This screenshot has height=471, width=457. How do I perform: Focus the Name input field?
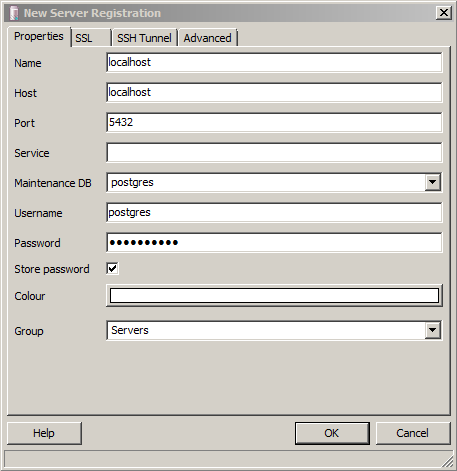tap(274, 62)
